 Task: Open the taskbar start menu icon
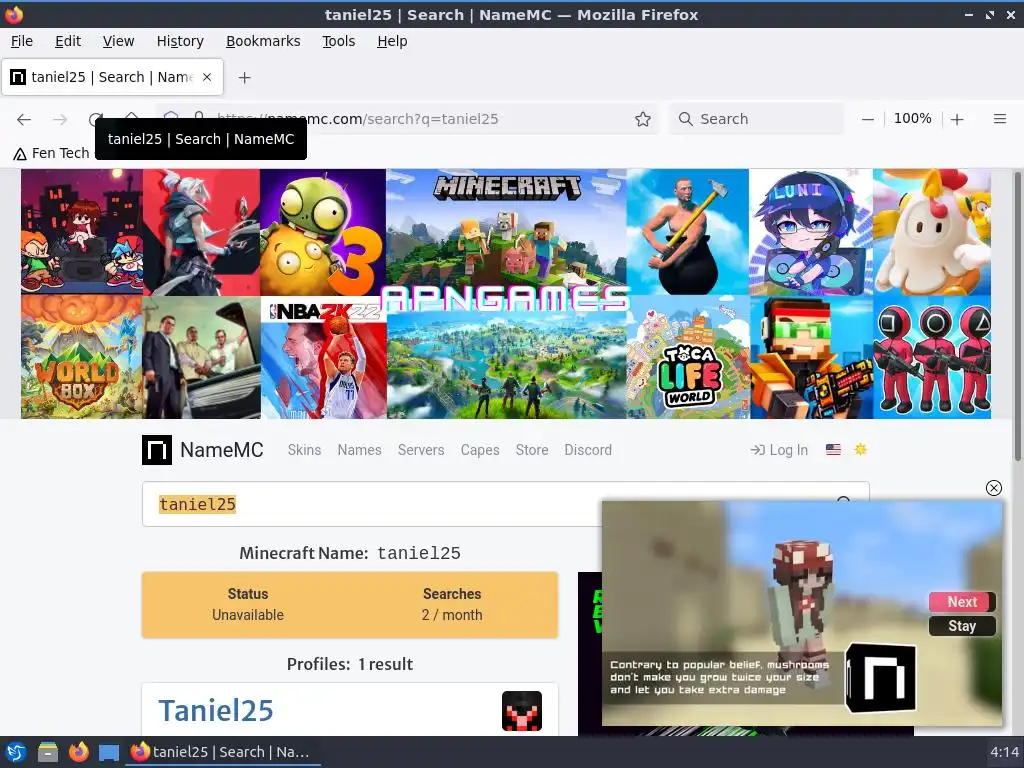(x=16, y=752)
